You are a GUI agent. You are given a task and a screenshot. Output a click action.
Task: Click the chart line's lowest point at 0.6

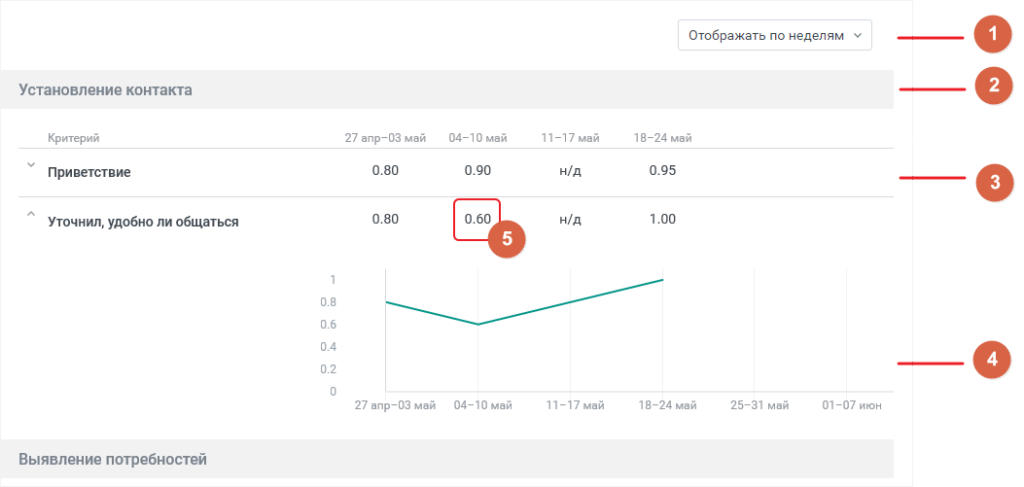click(478, 324)
